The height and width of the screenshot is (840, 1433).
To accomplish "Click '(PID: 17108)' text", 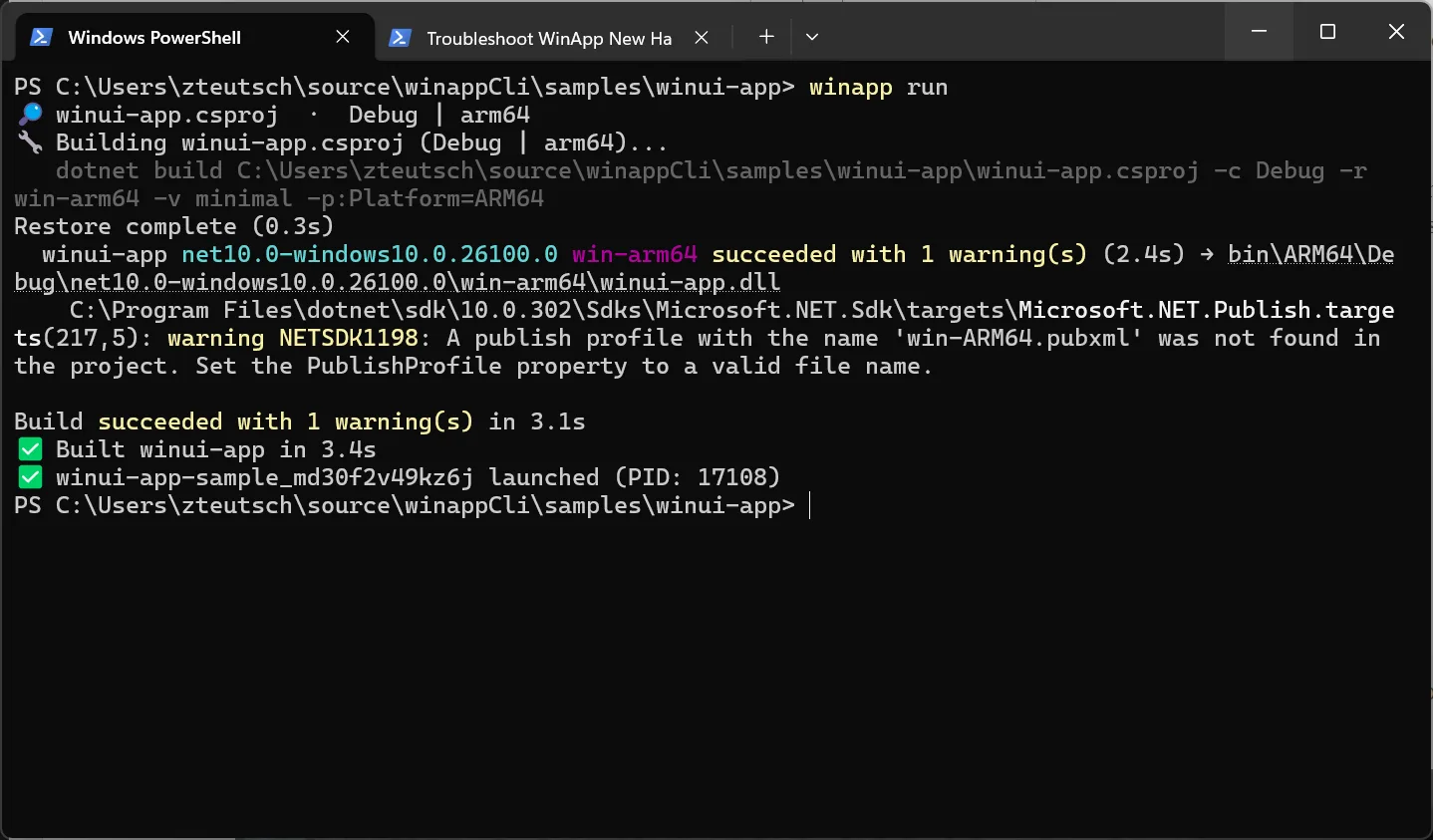I will point(698,477).
